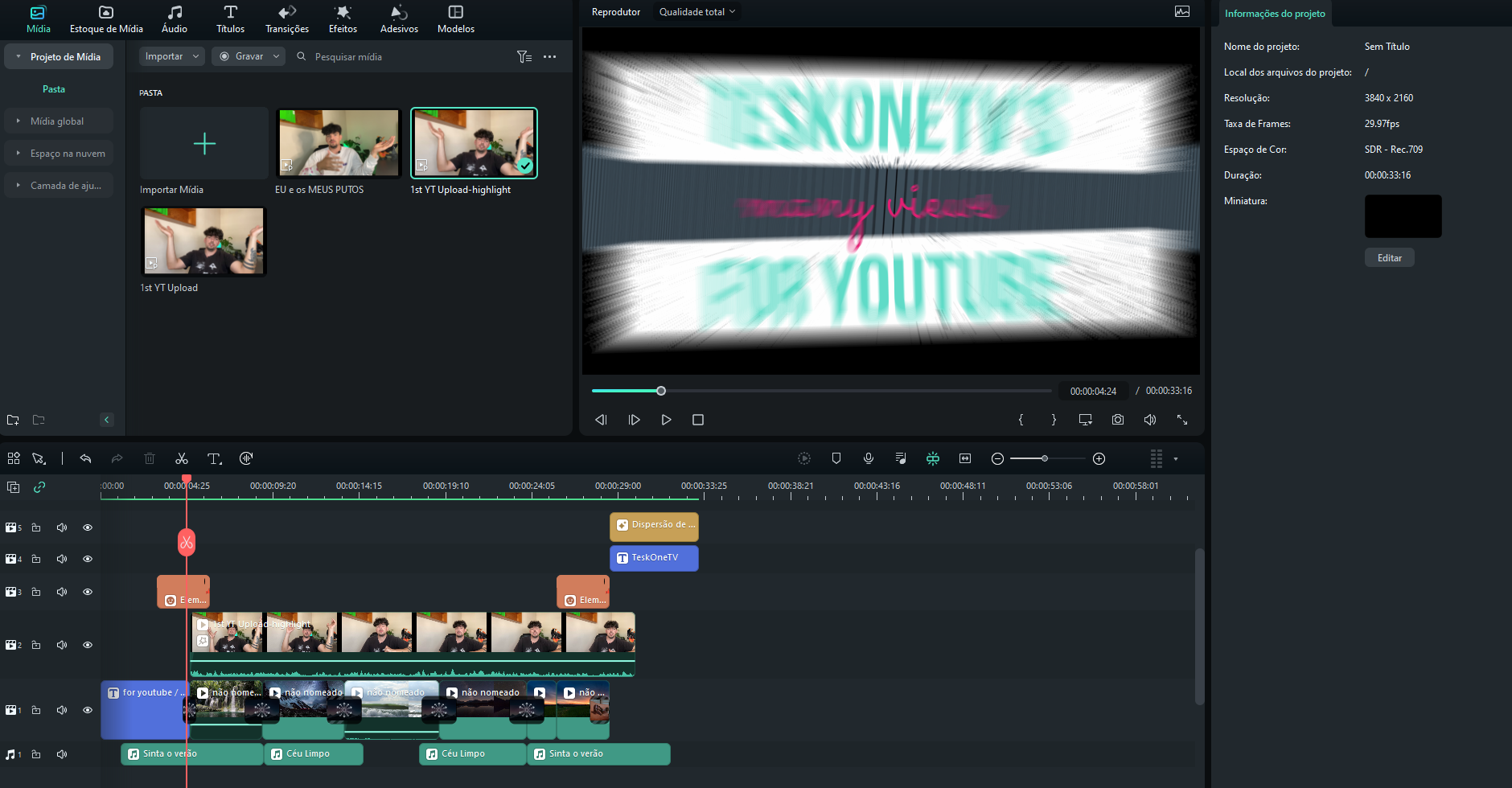The width and height of the screenshot is (1512, 788).
Task: Open the Áudio tab
Action: [x=175, y=19]
